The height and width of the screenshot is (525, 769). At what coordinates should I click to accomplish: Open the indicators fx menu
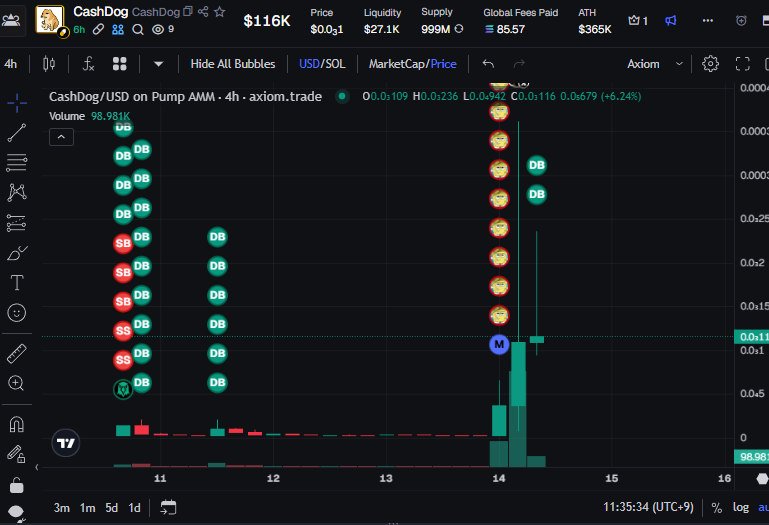pos(88,64)
